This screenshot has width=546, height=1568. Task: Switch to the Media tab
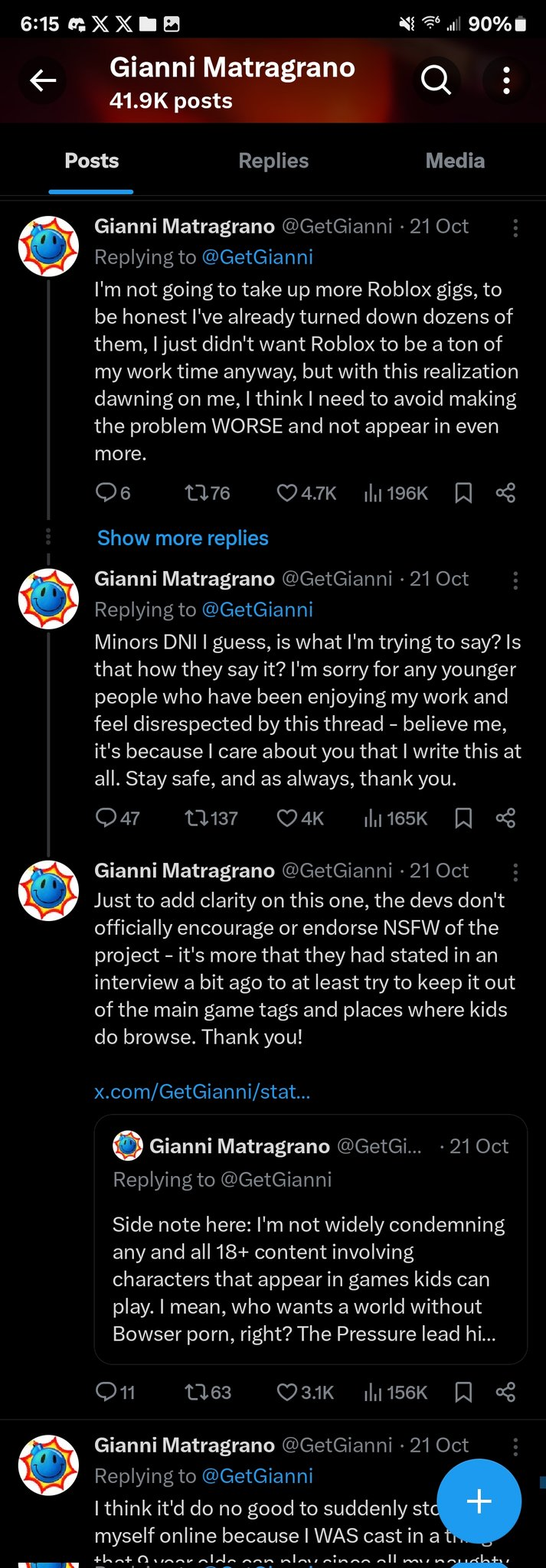pos(455,161)
